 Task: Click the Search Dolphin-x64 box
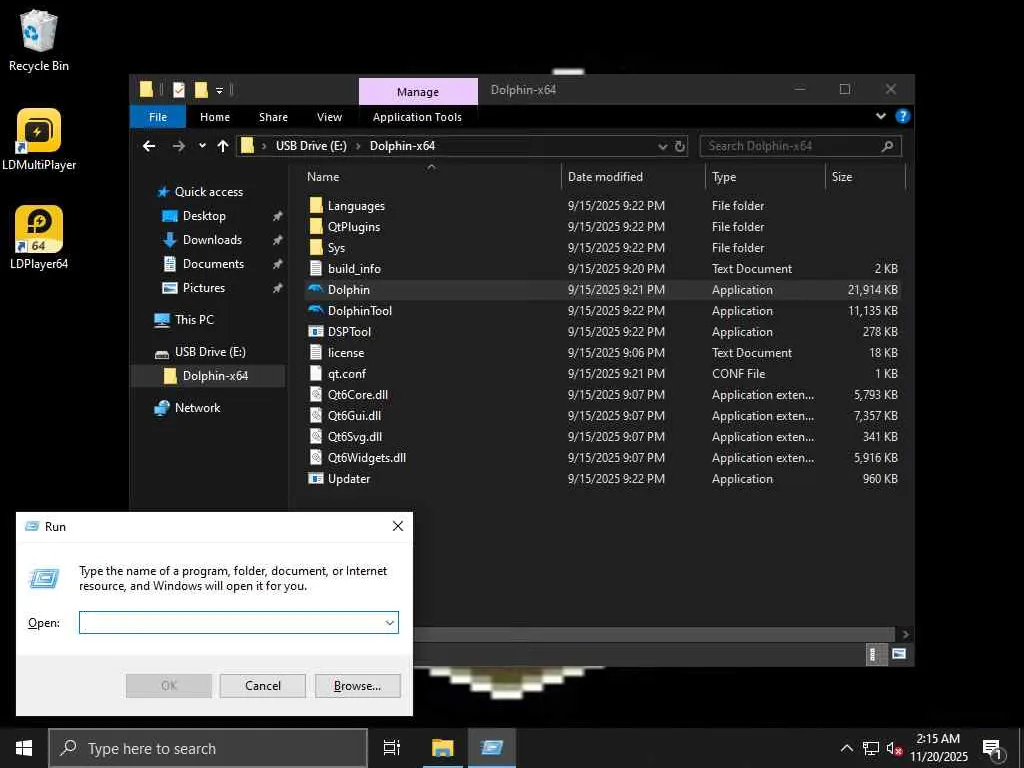click(801, 146)
